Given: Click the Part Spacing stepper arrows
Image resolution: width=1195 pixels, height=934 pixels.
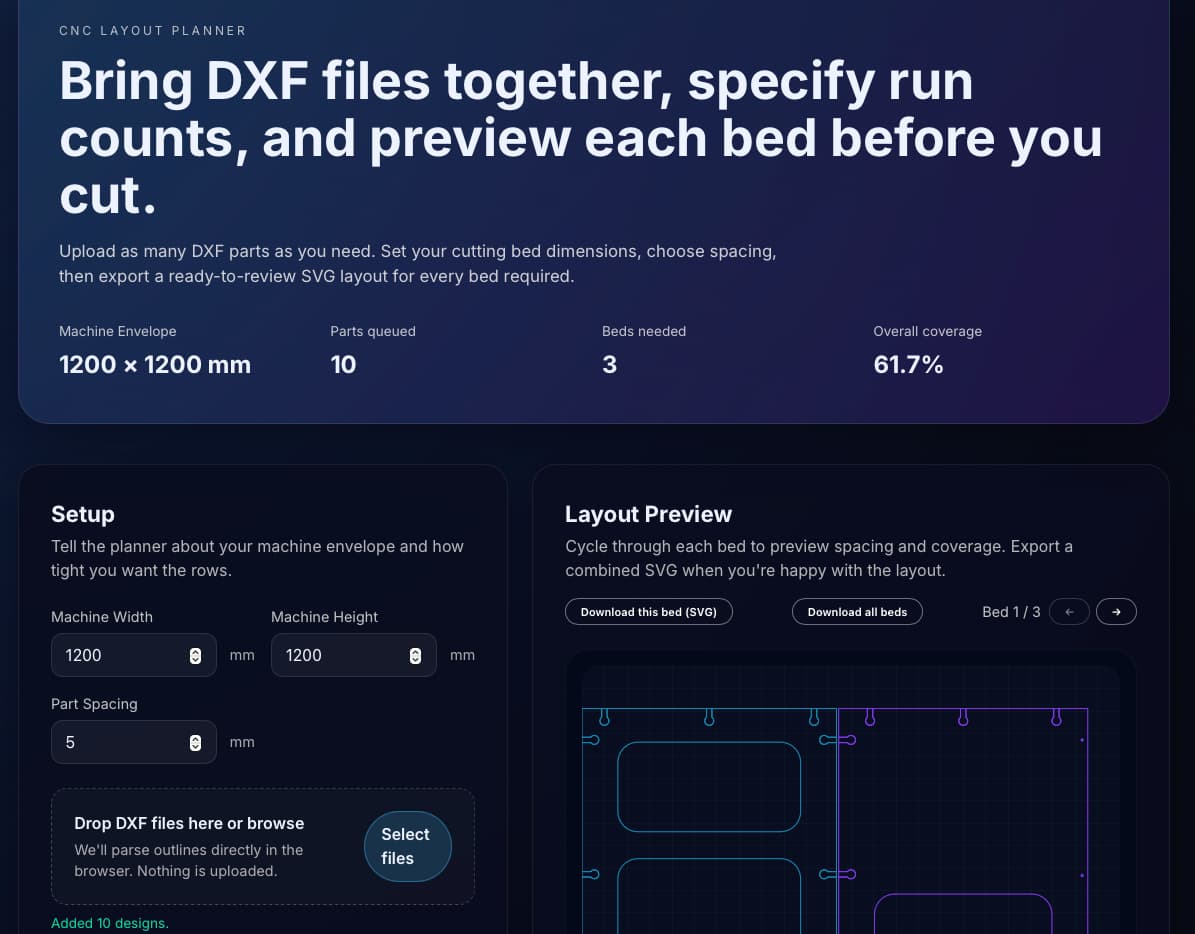Looking at the screenshot, I should point(195,743).
